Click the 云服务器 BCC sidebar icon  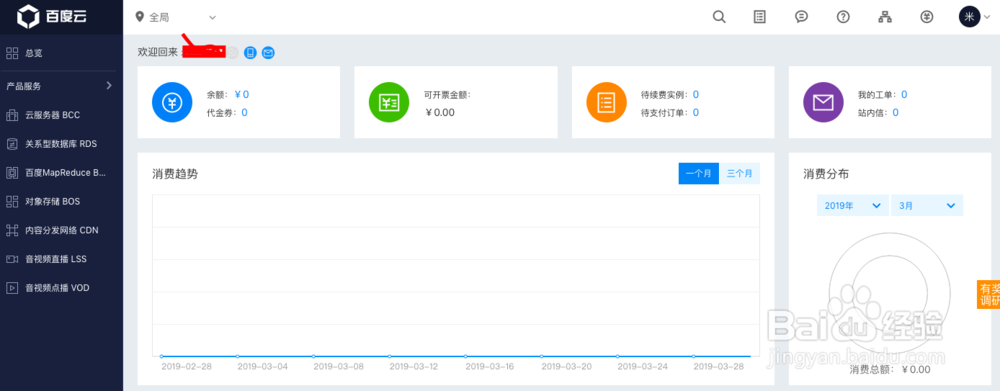pyautogui.click(x=11, y=115)
